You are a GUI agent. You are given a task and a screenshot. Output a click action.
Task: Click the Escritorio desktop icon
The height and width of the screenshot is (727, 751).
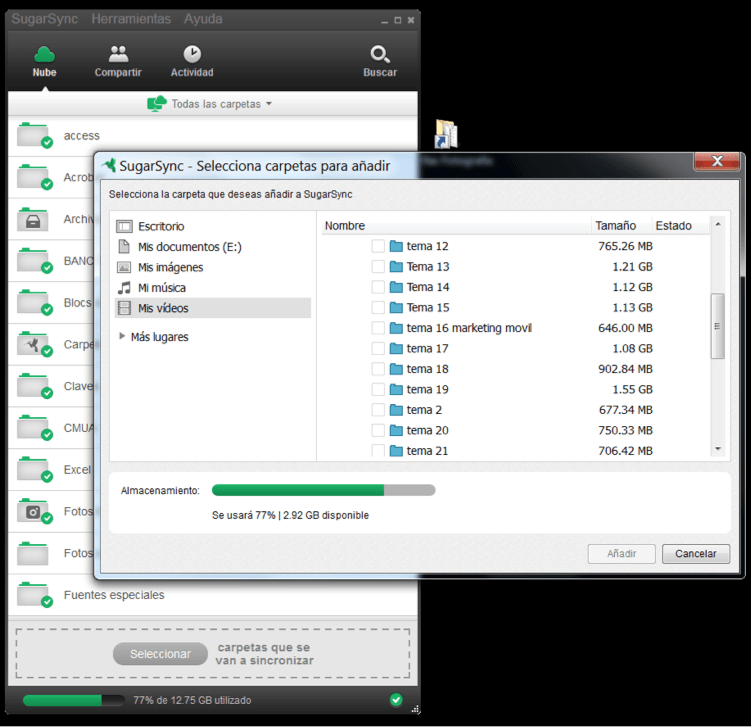[x=124, y=226]
